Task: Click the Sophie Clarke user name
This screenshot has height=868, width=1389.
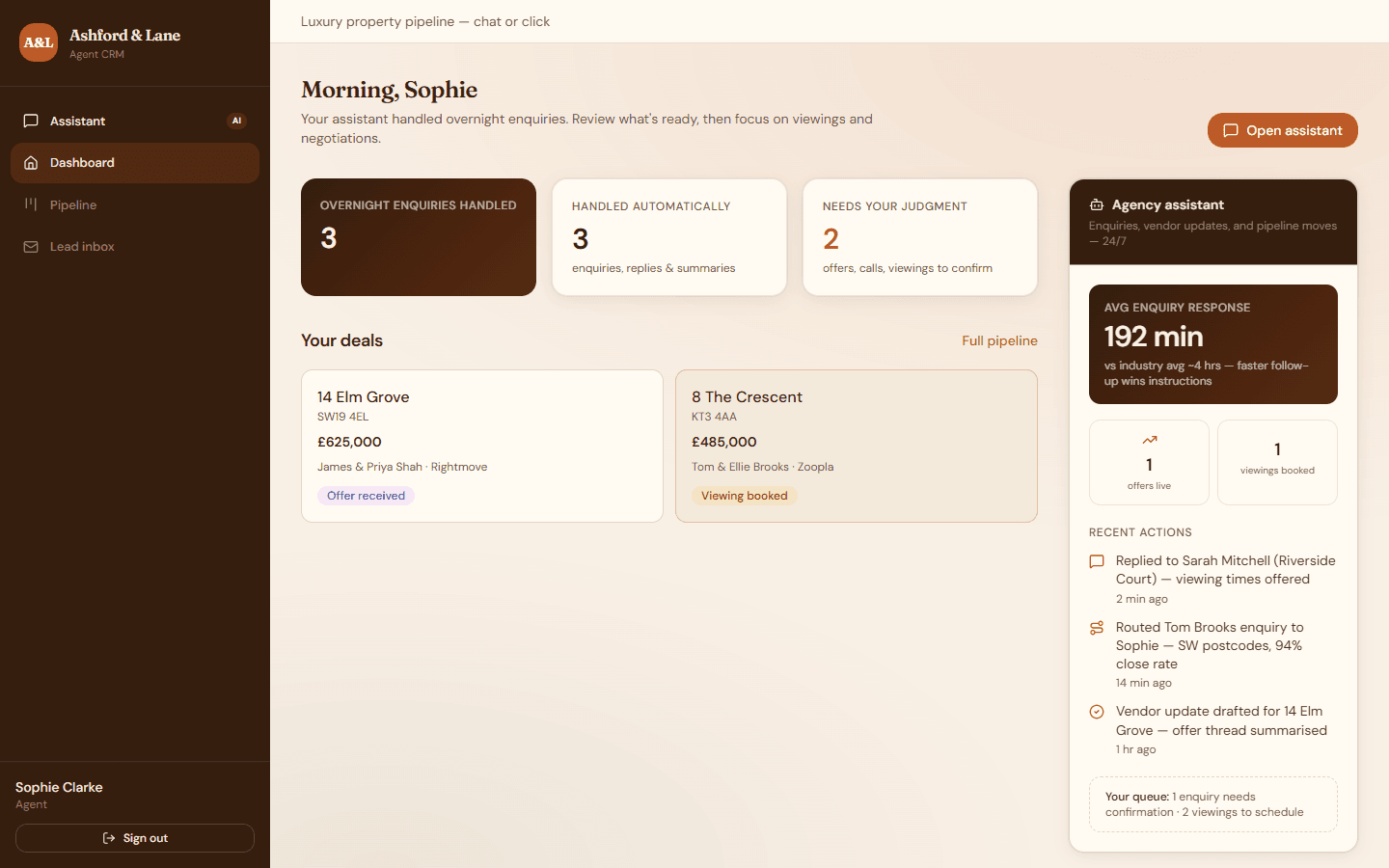Action: tap(59, 787)
